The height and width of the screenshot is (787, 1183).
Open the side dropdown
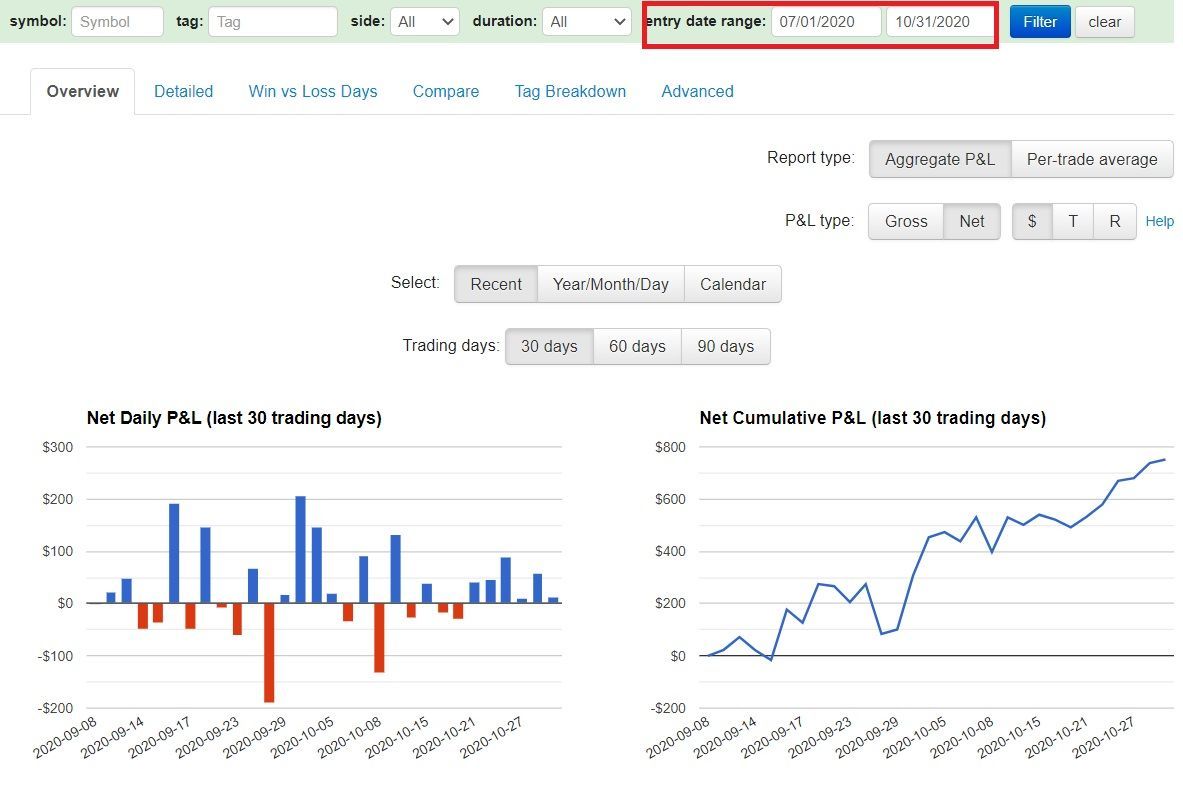pos(425,22)
